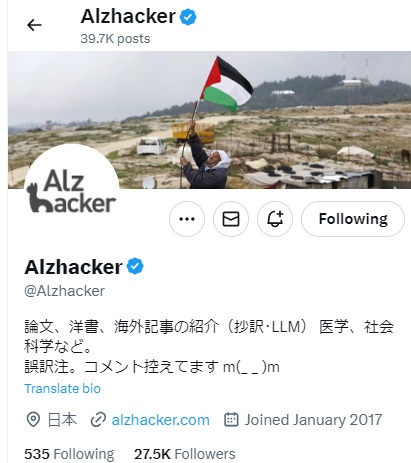Click the Alzhacker title in header
The width and height of the screenshot is (411, 463).
pyautogui.click(x=128, y=16)
